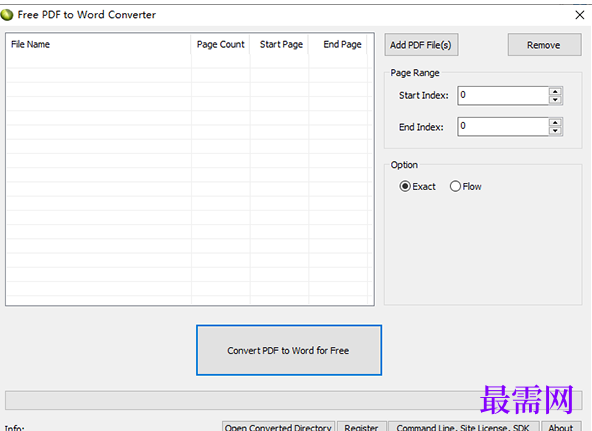Click the conversion progress bar
The width and height of the screenshot is (592, 431).
coord(294,400)
